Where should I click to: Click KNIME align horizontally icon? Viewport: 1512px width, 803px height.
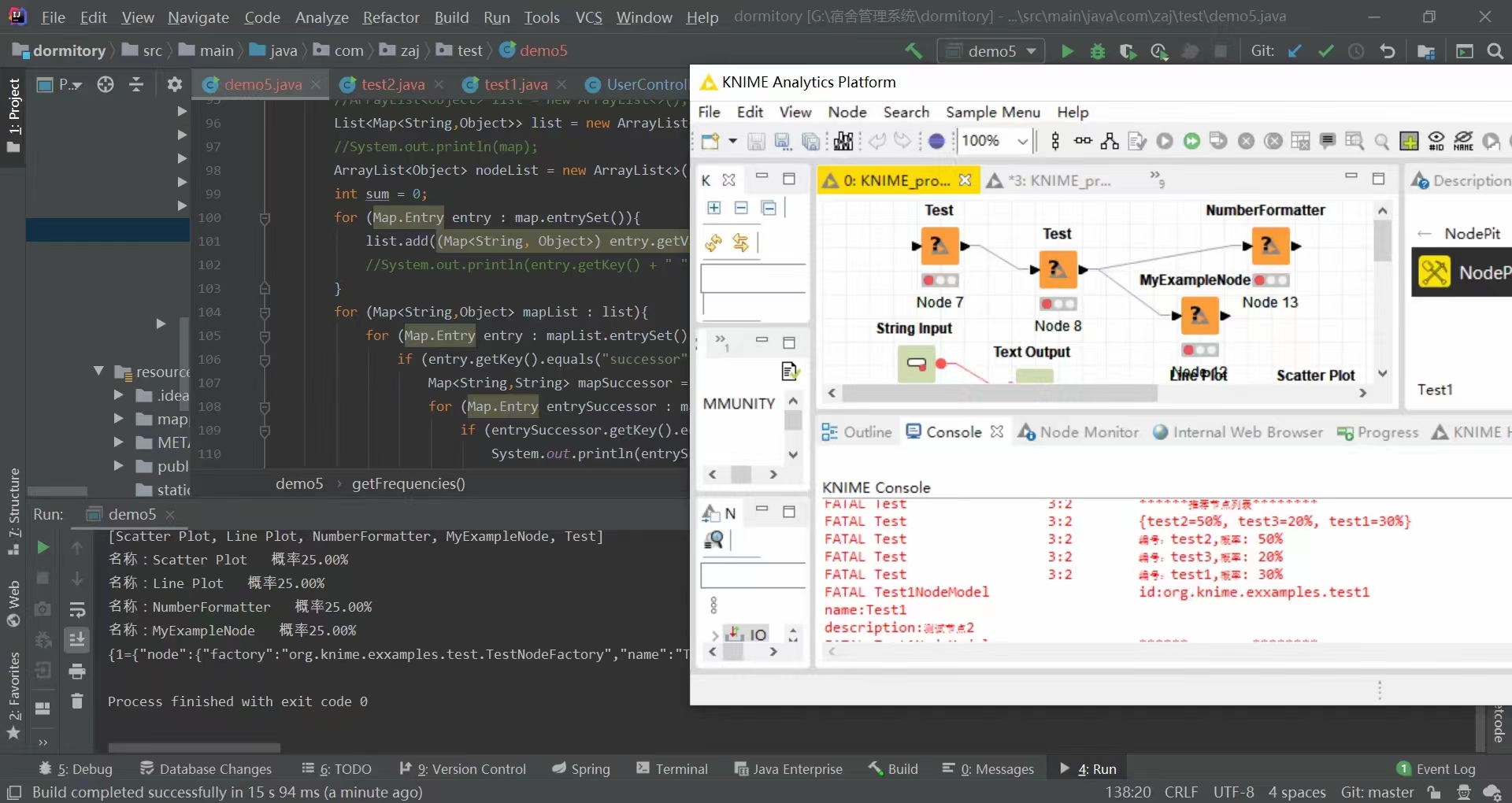coord(1083,141)
